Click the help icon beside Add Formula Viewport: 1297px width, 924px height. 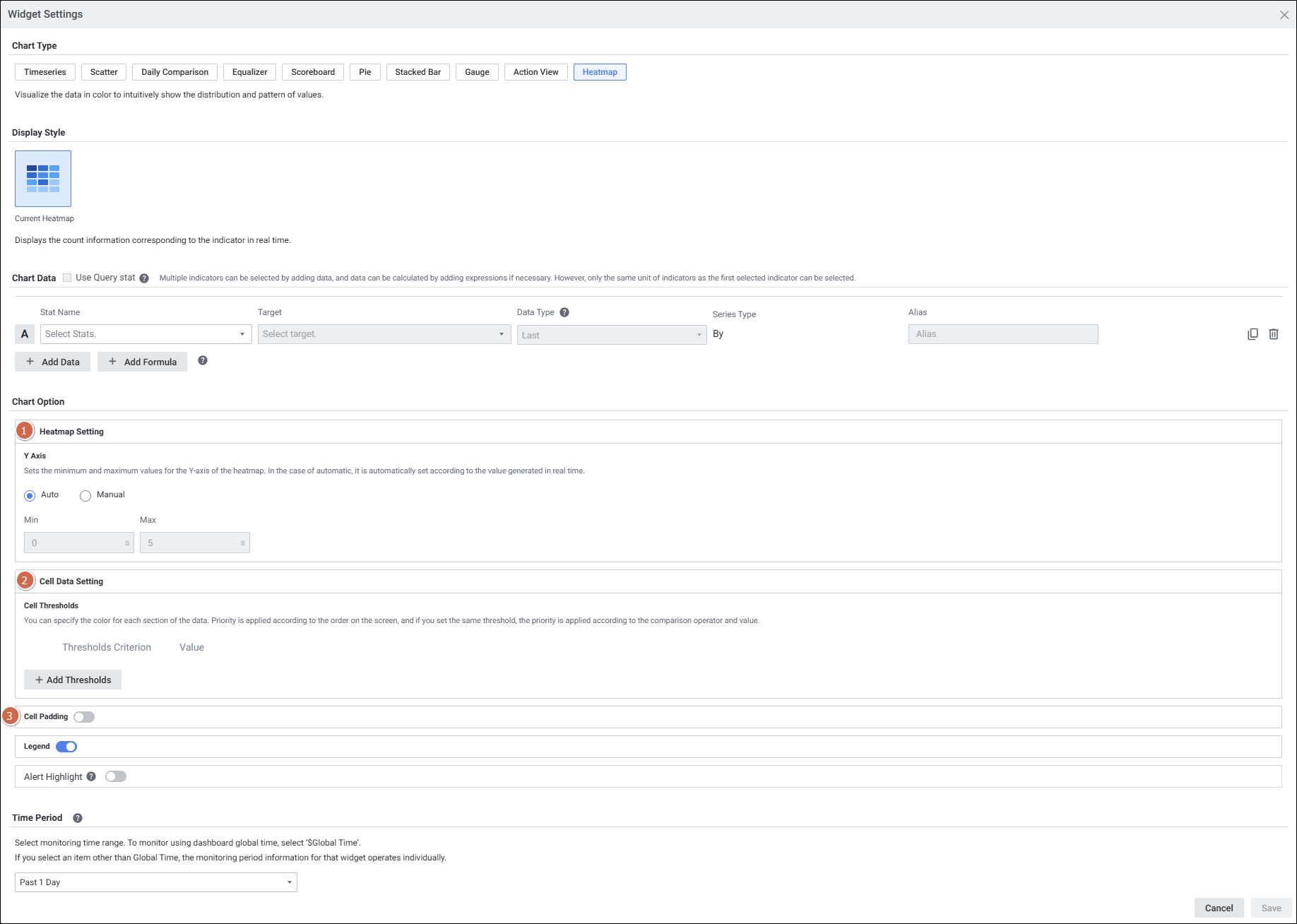[203, 361]
